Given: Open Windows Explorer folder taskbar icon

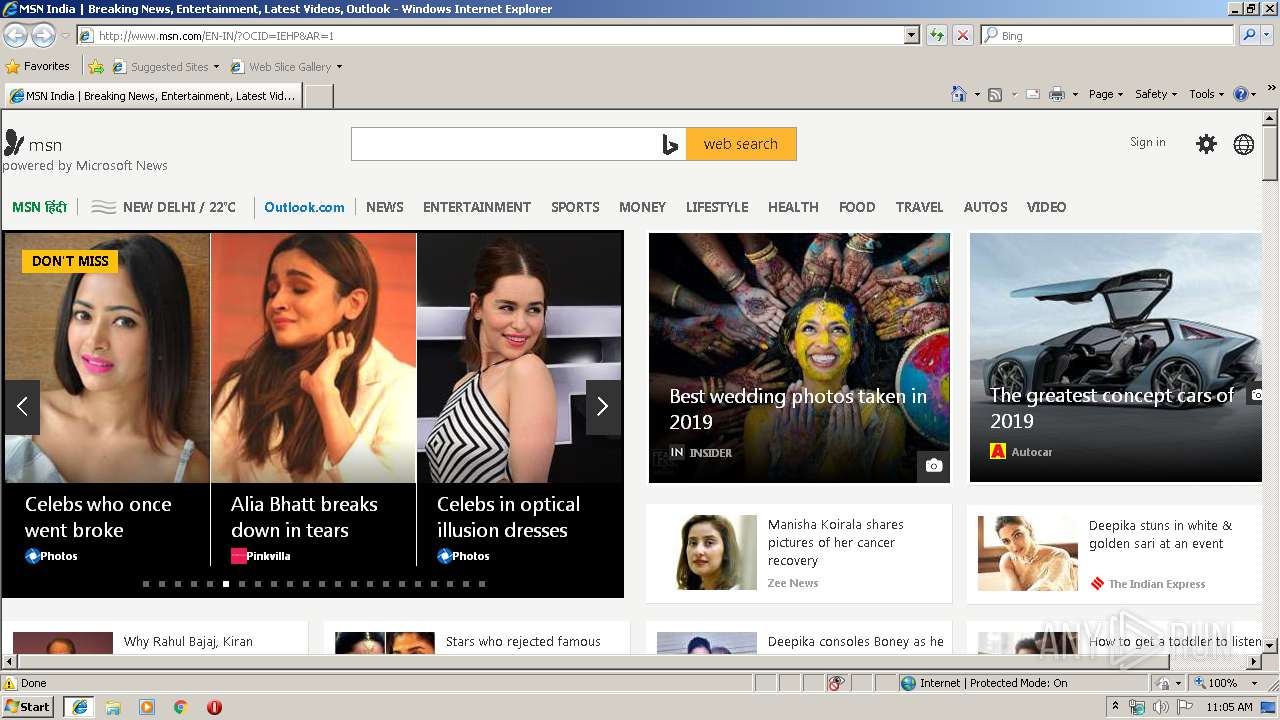Looking at the screenshot, I should pyautogui.click(x=113, y=707).
